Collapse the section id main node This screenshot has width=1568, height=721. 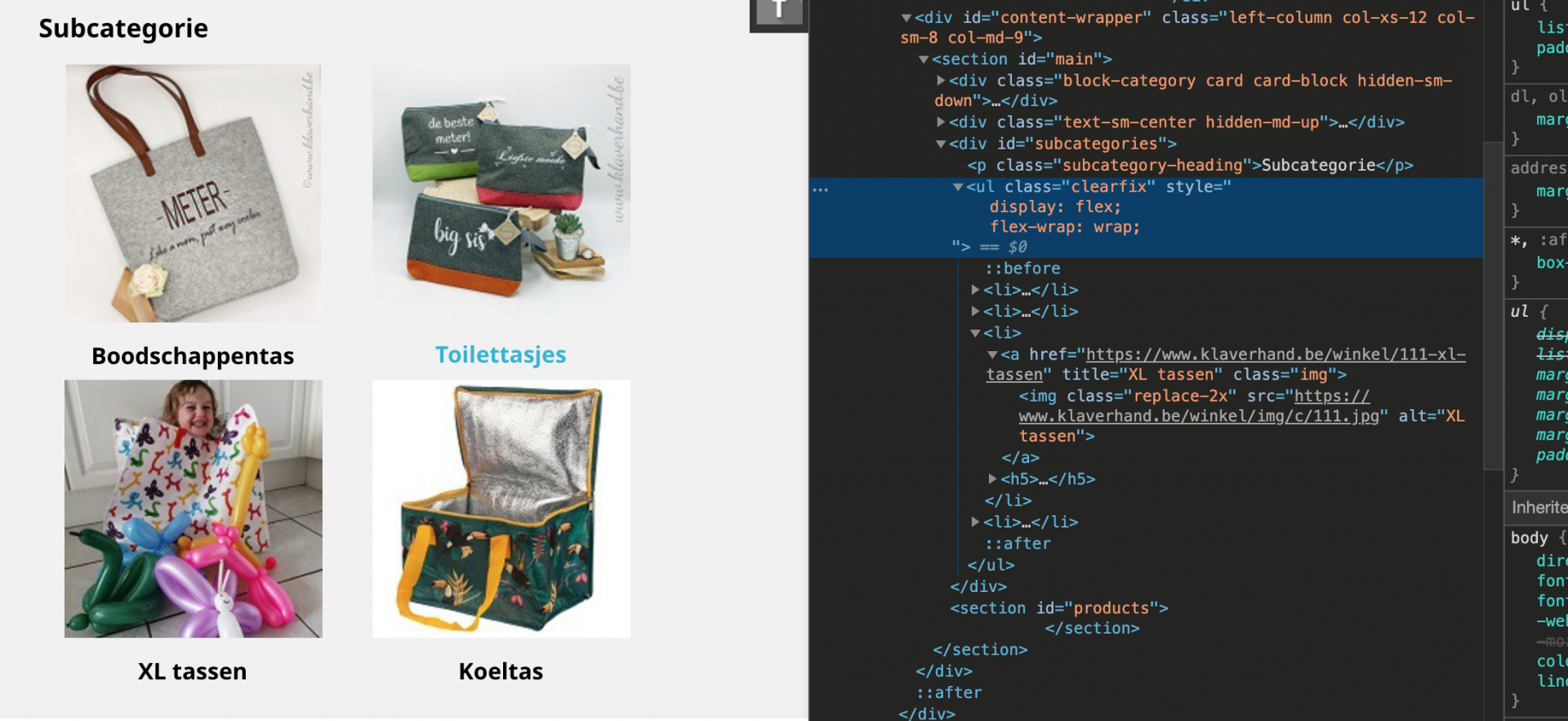coord(924,60)
